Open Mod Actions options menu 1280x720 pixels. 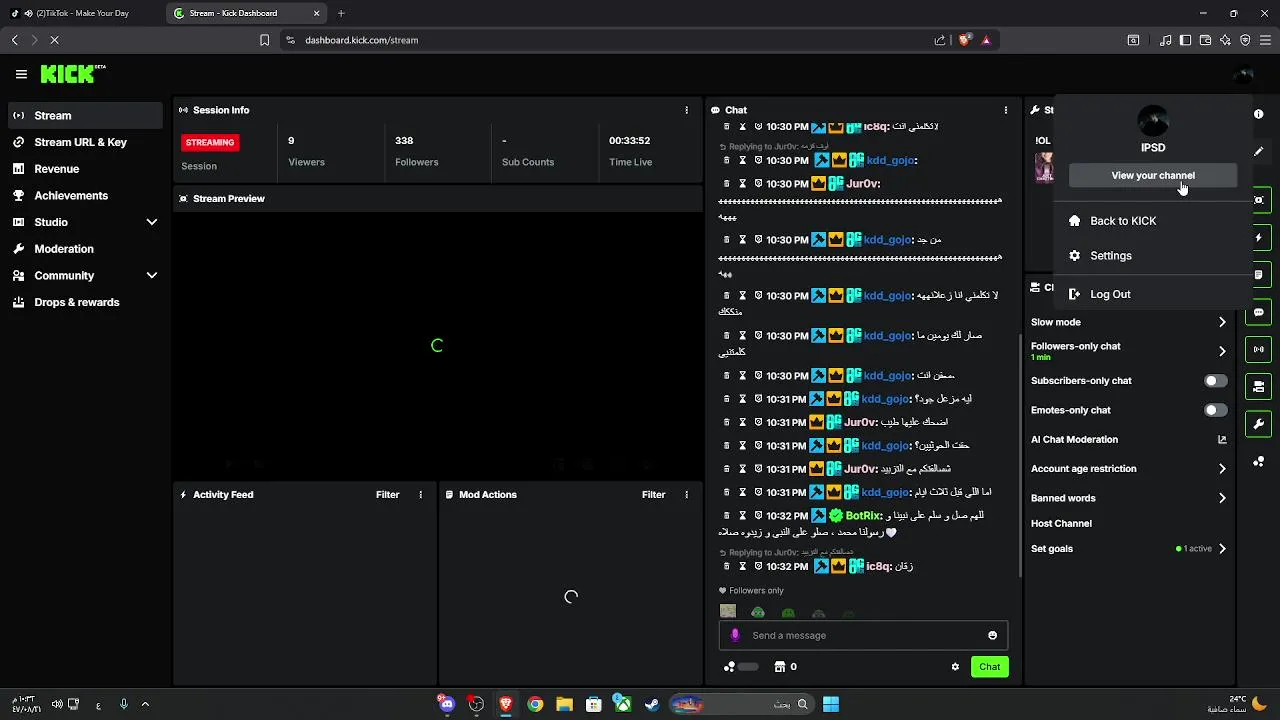pyautogui.click(x=686, y=494)
